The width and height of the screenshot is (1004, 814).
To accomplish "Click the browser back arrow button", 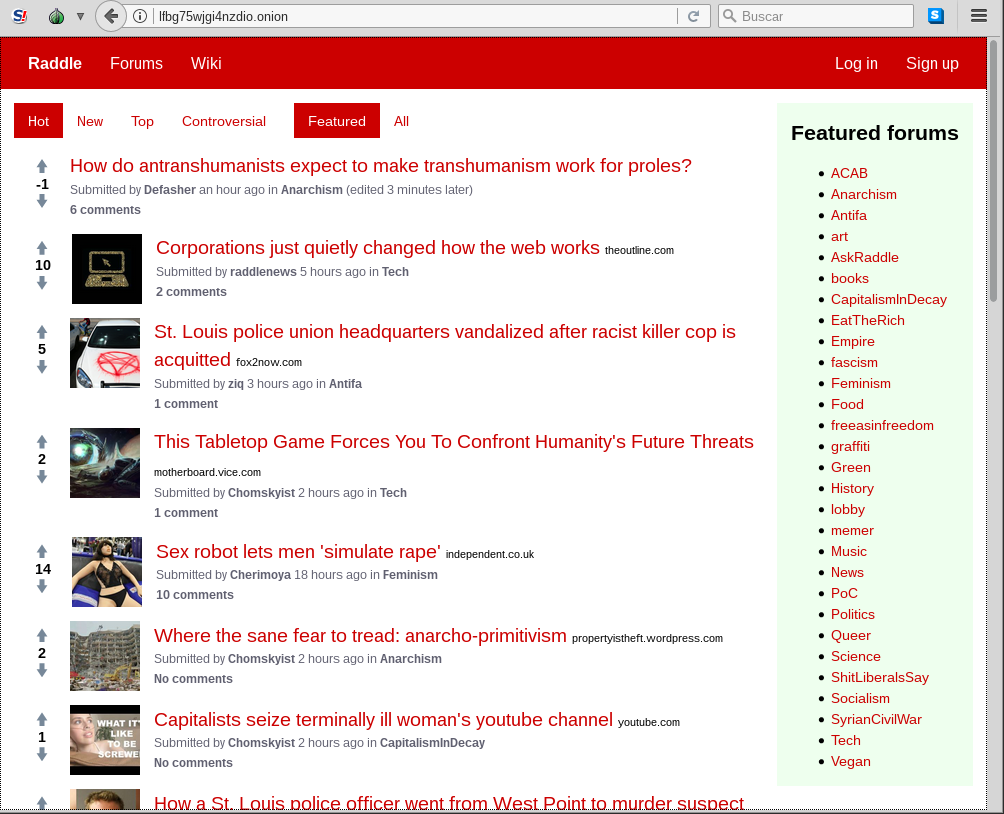I will (111, 16).
